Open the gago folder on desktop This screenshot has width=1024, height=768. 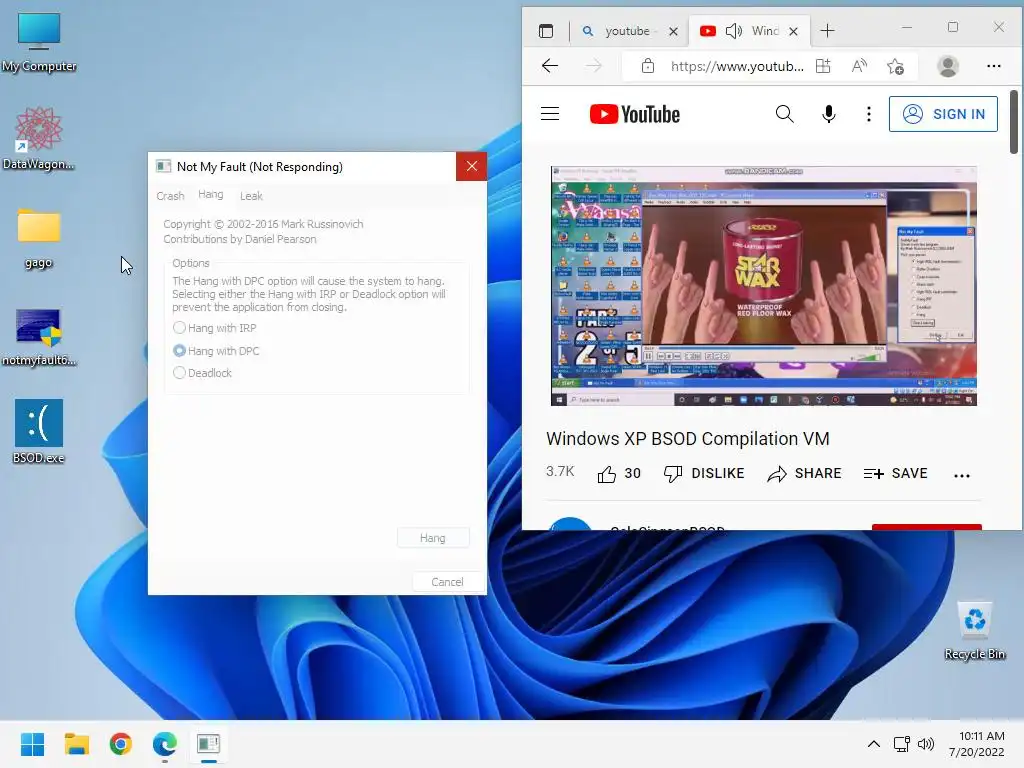click(x=39, y=238)
